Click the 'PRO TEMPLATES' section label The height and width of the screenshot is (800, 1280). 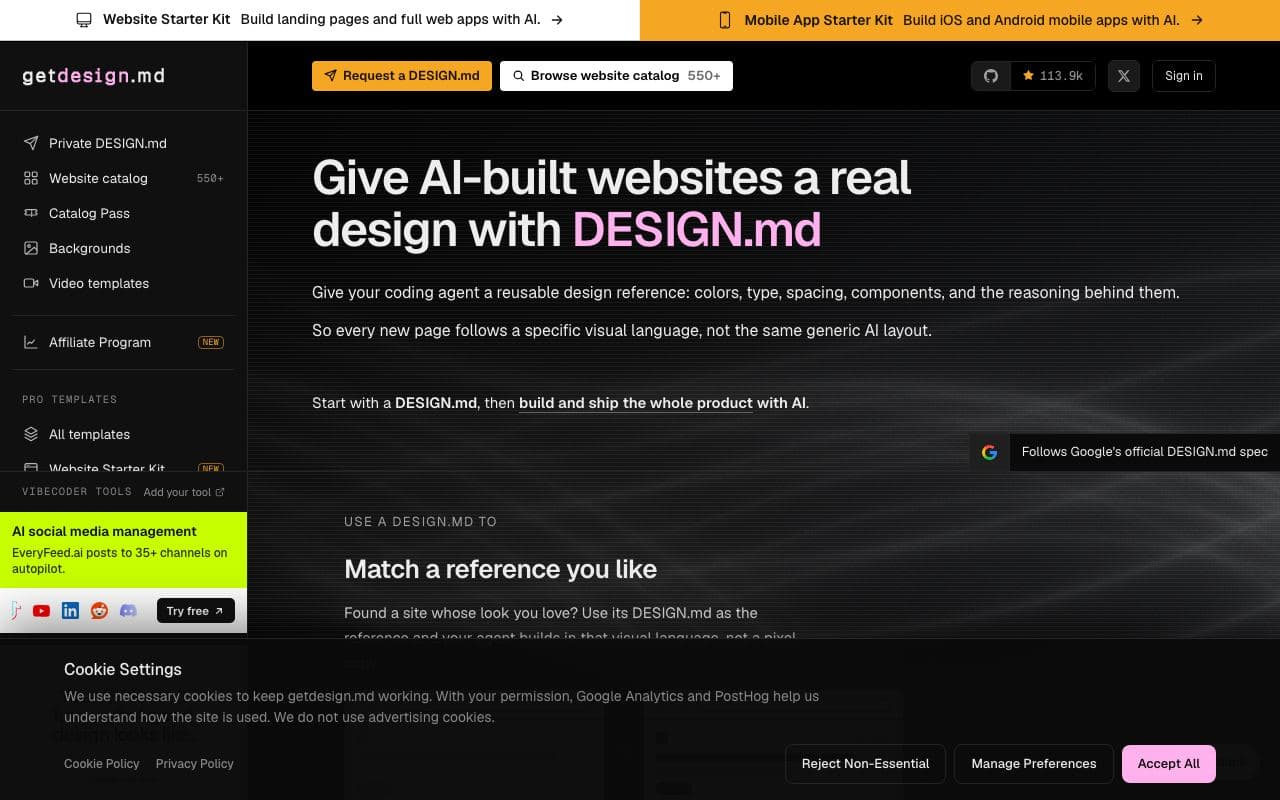tap(69, 399)
